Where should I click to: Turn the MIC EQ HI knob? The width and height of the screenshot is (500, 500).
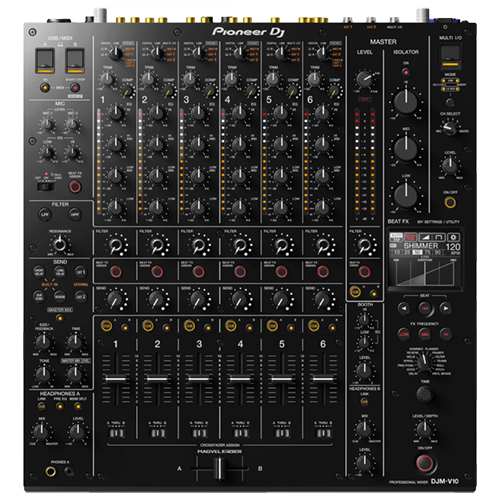coord(72,153)
